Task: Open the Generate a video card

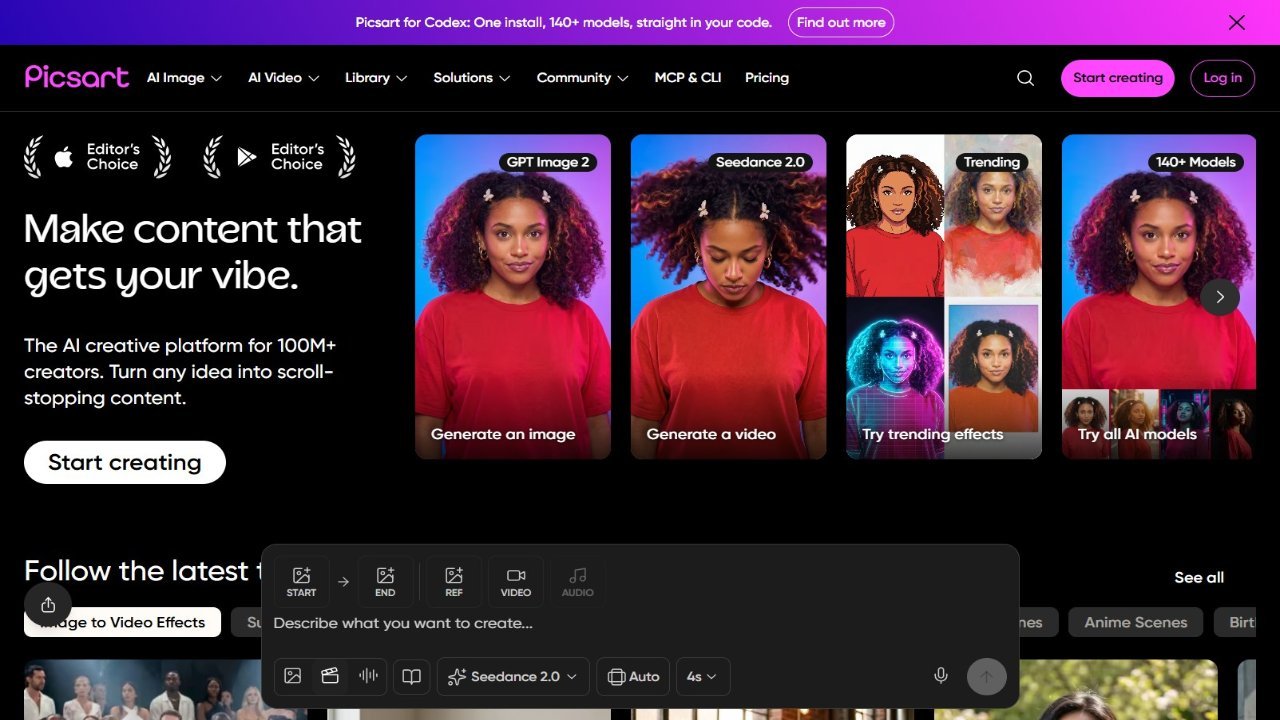Action: click(x=729, y=297)
